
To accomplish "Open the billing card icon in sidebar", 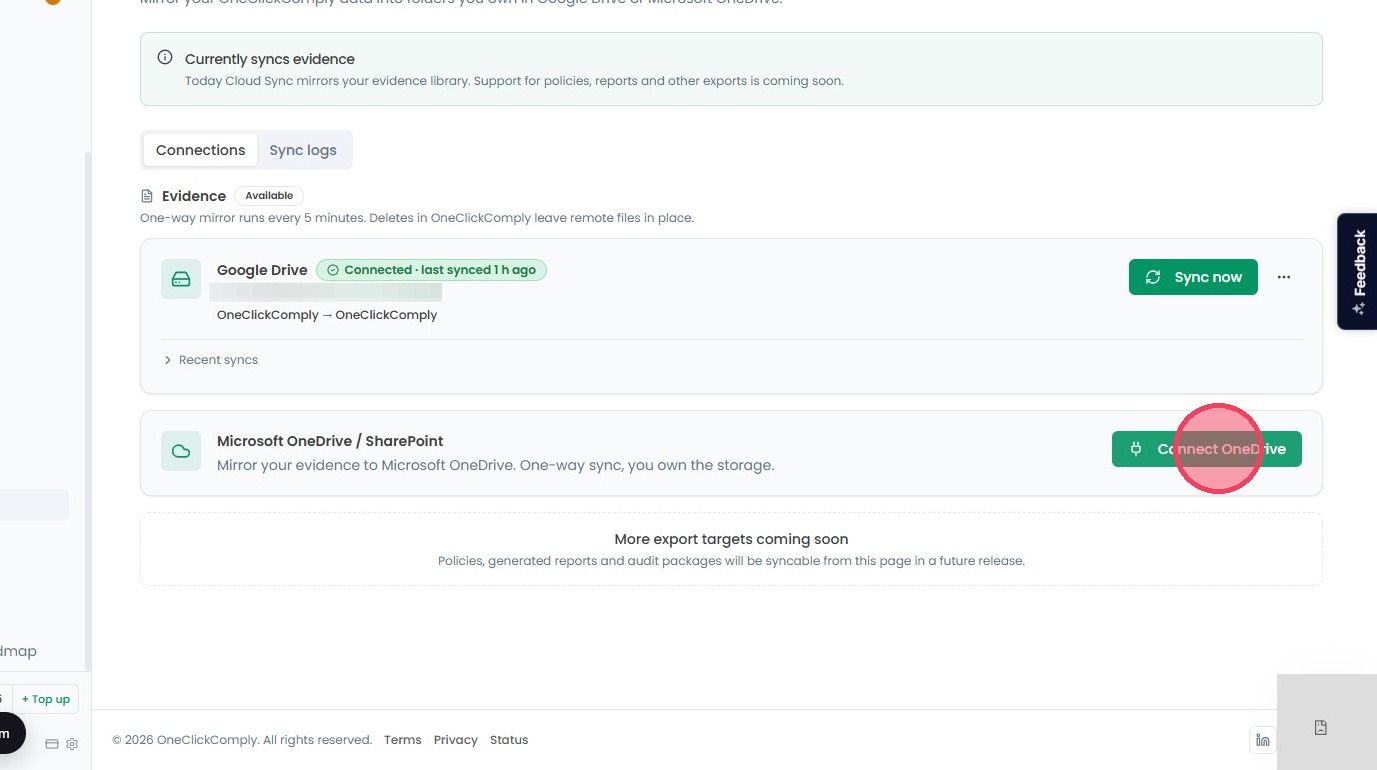I will click(52, 744).
